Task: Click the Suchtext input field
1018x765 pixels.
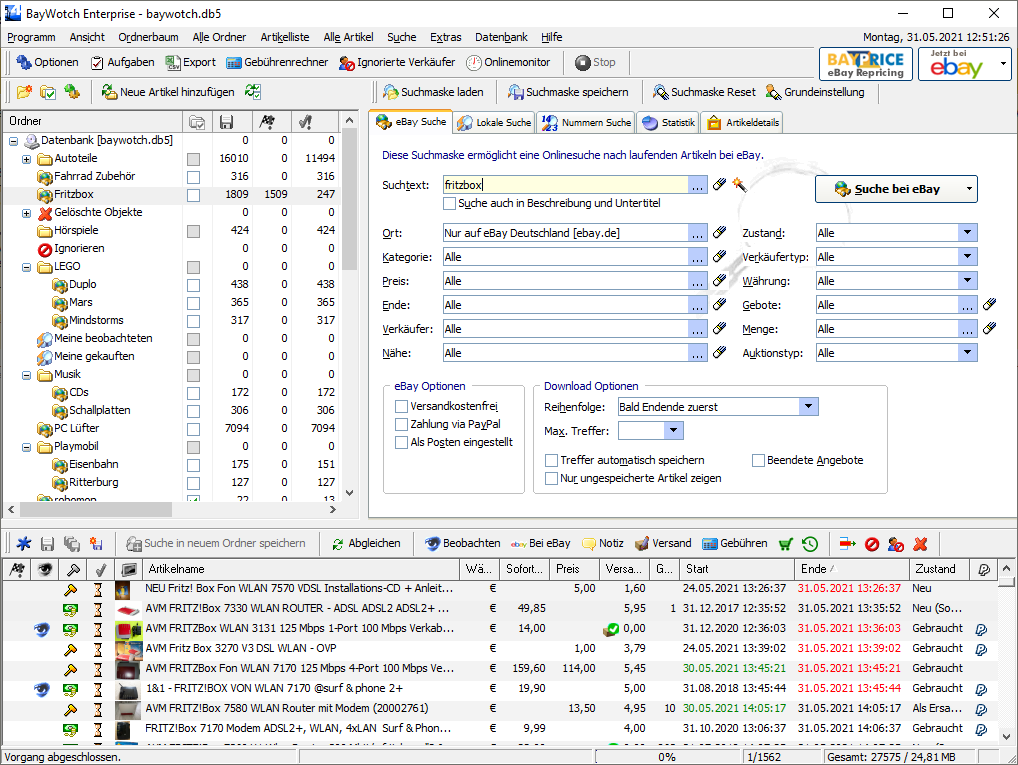Action: point(565,185)
